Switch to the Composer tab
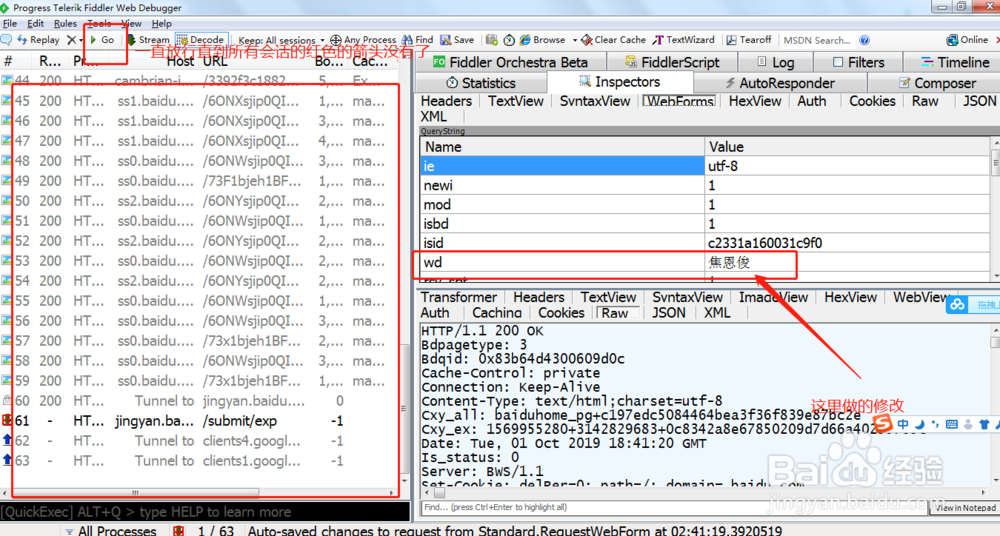Viewport: 1000px width, 536px height. [x=937, y=83]
